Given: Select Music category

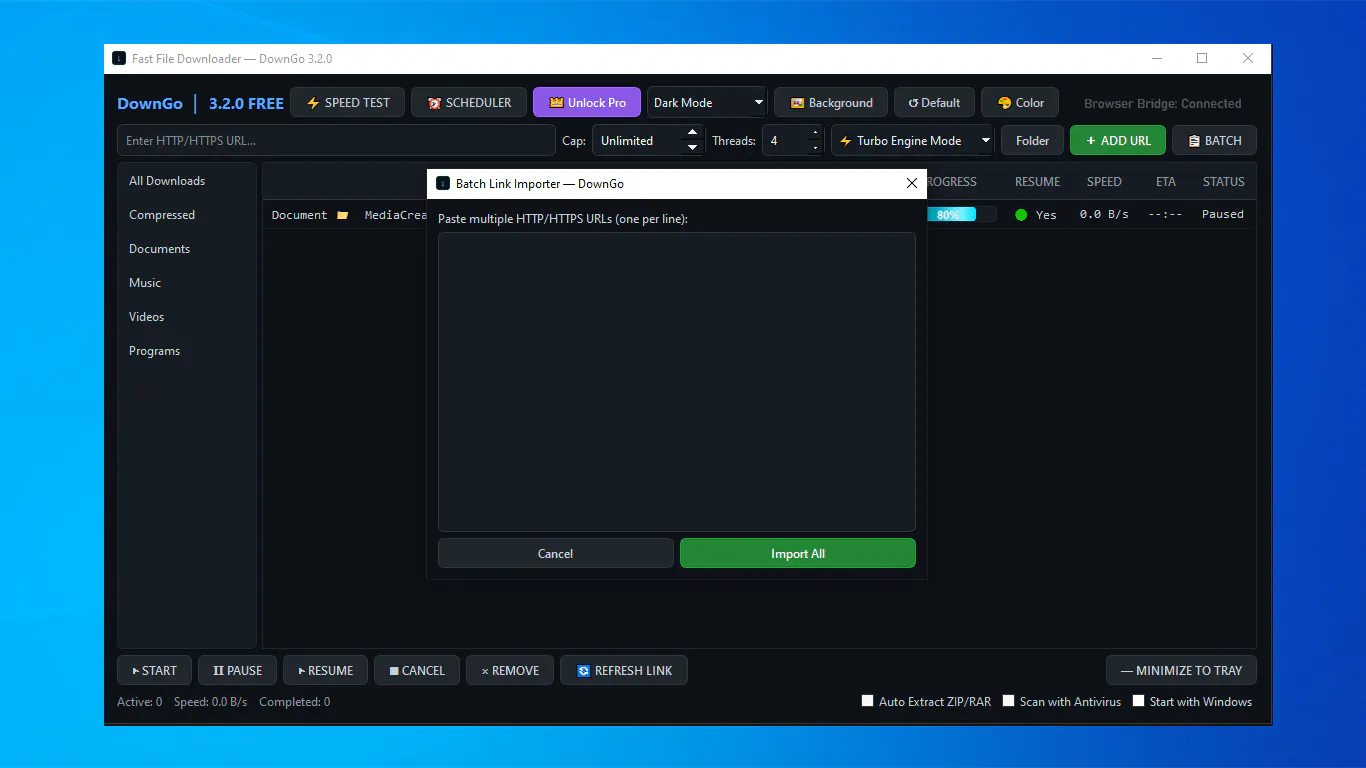Looking at the screenshot, I should point(187,283).
